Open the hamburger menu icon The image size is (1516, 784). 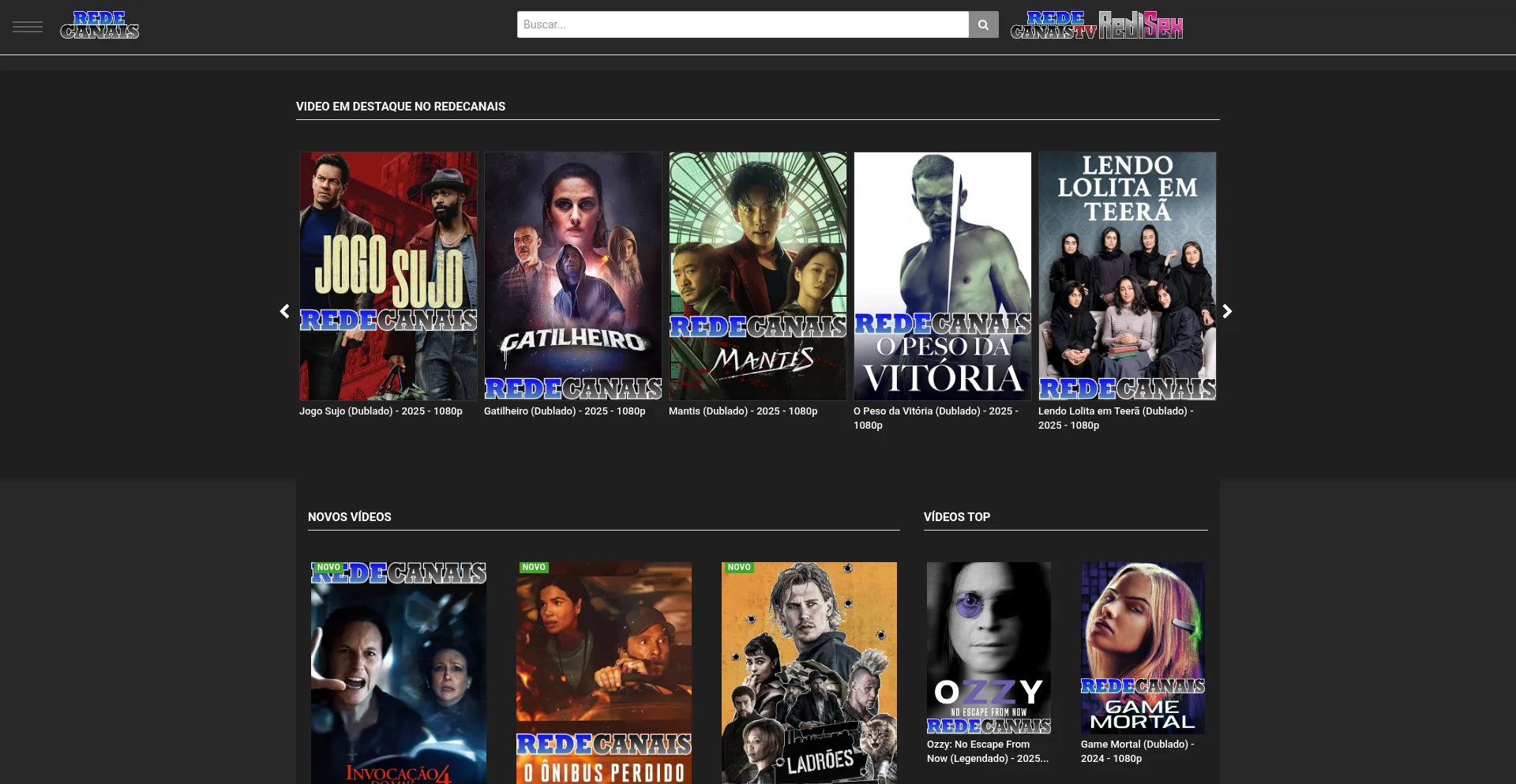pos(28,27)
